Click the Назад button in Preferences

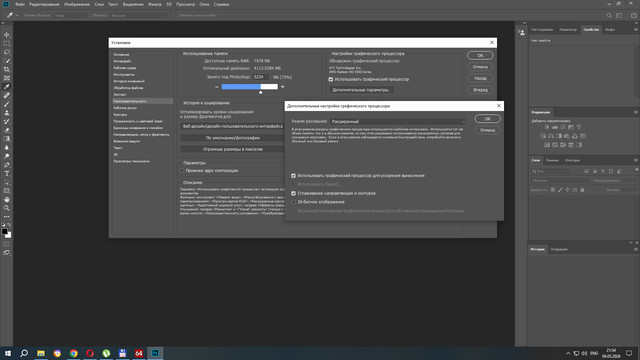click(480, 78)
